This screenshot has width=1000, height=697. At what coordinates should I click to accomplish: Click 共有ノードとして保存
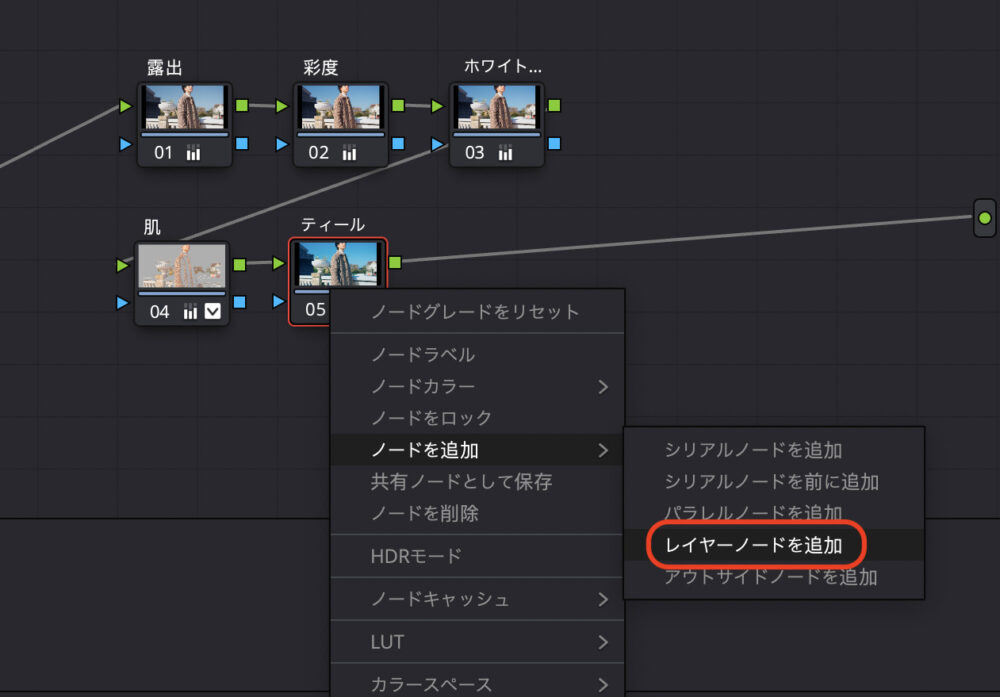461,482
